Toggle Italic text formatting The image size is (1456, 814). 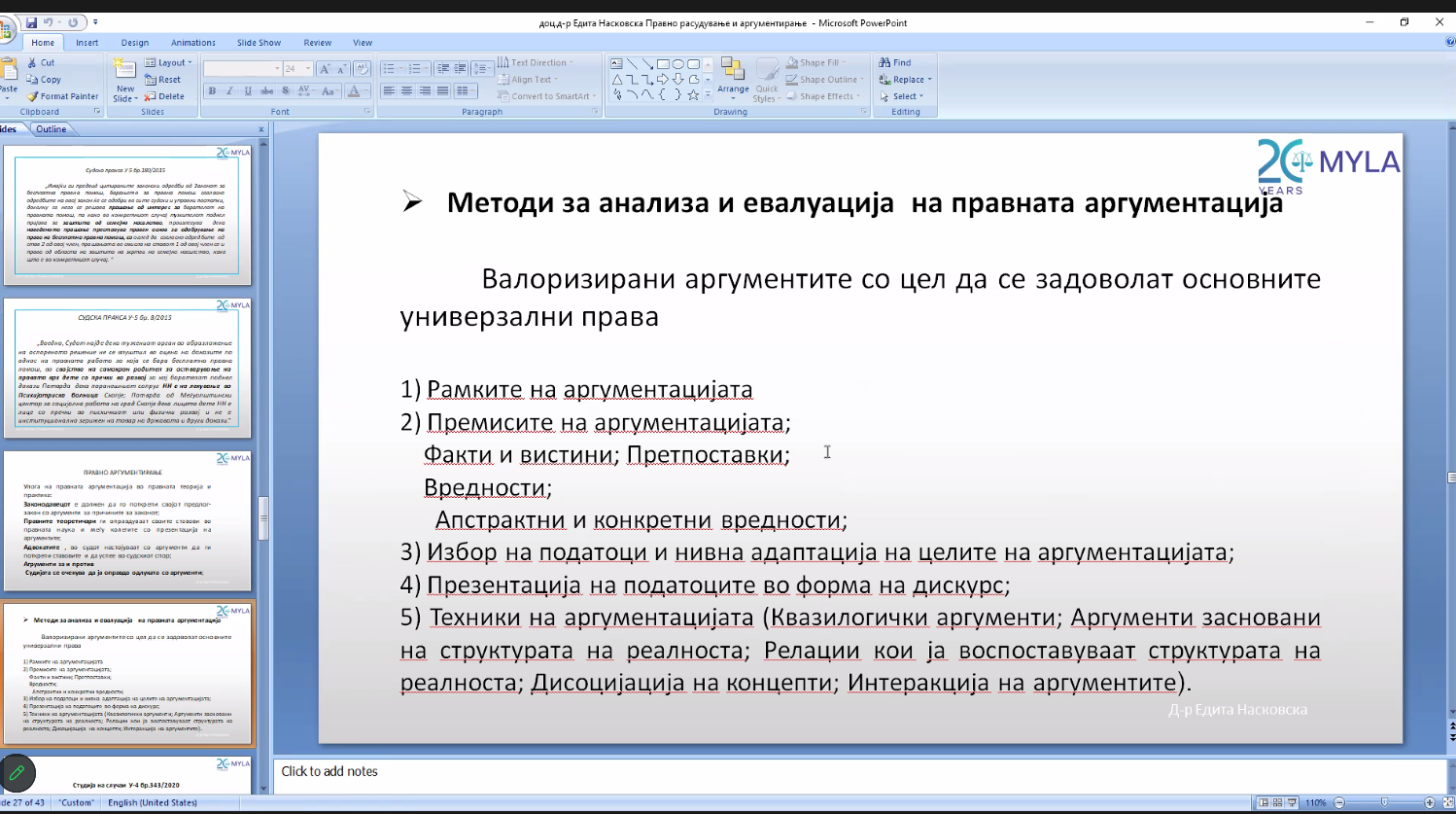pos(229,90)
